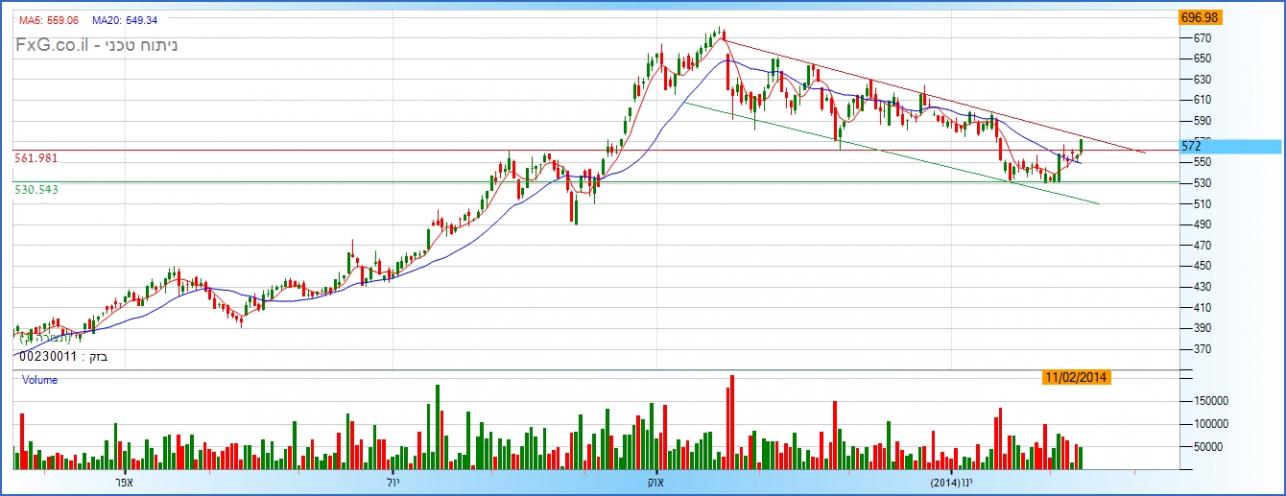1286x496 pixels.
Task: Select the אוק month label on the time axis
Action: tap(657, 481)
